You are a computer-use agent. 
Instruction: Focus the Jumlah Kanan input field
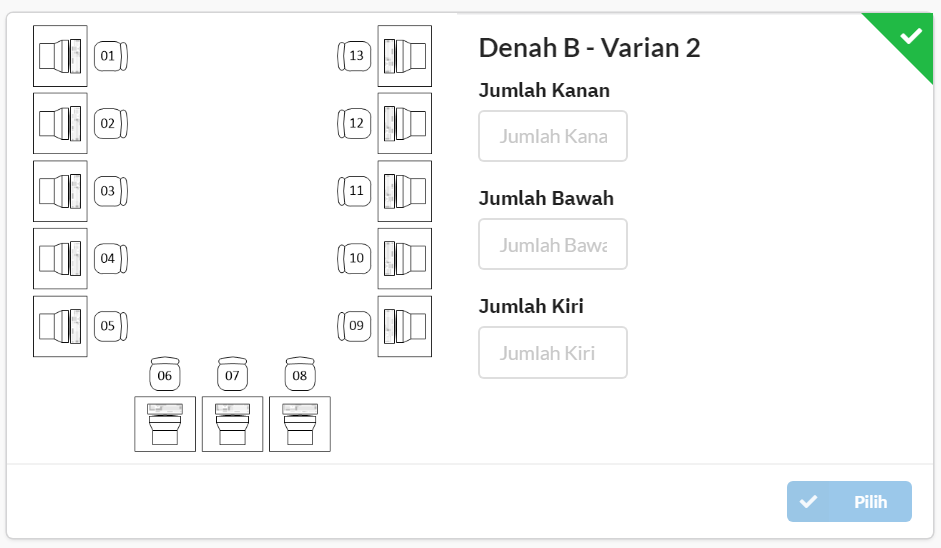tap(553, 136)
